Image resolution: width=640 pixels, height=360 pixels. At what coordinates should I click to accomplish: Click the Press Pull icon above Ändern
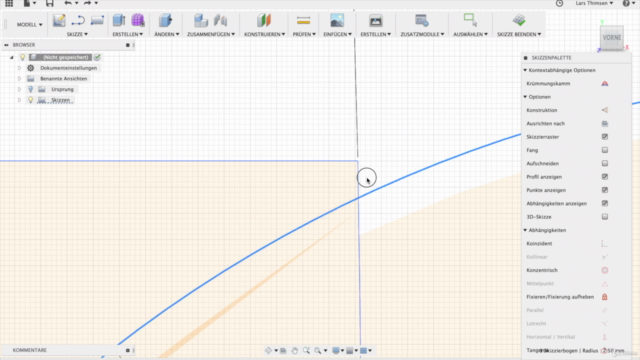(x=165, y=20)
